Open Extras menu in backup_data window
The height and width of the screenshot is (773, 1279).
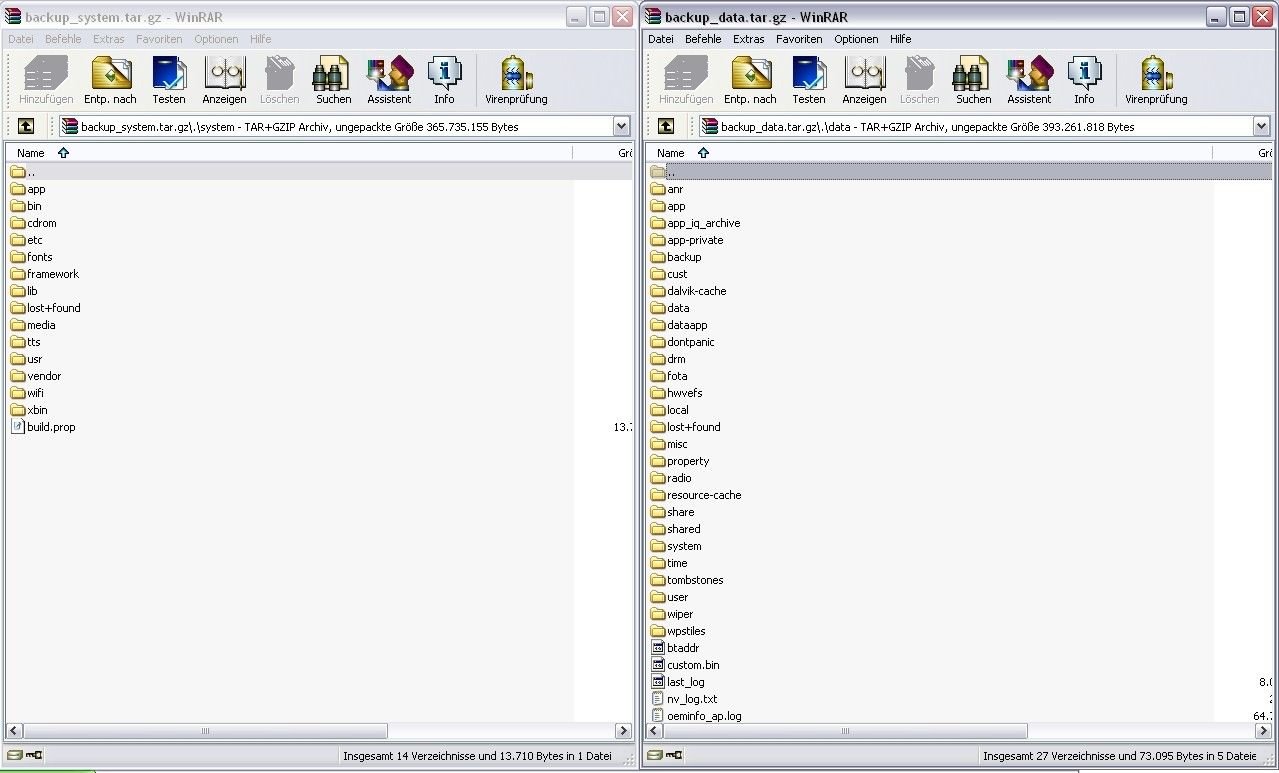(x=749, y=39)
